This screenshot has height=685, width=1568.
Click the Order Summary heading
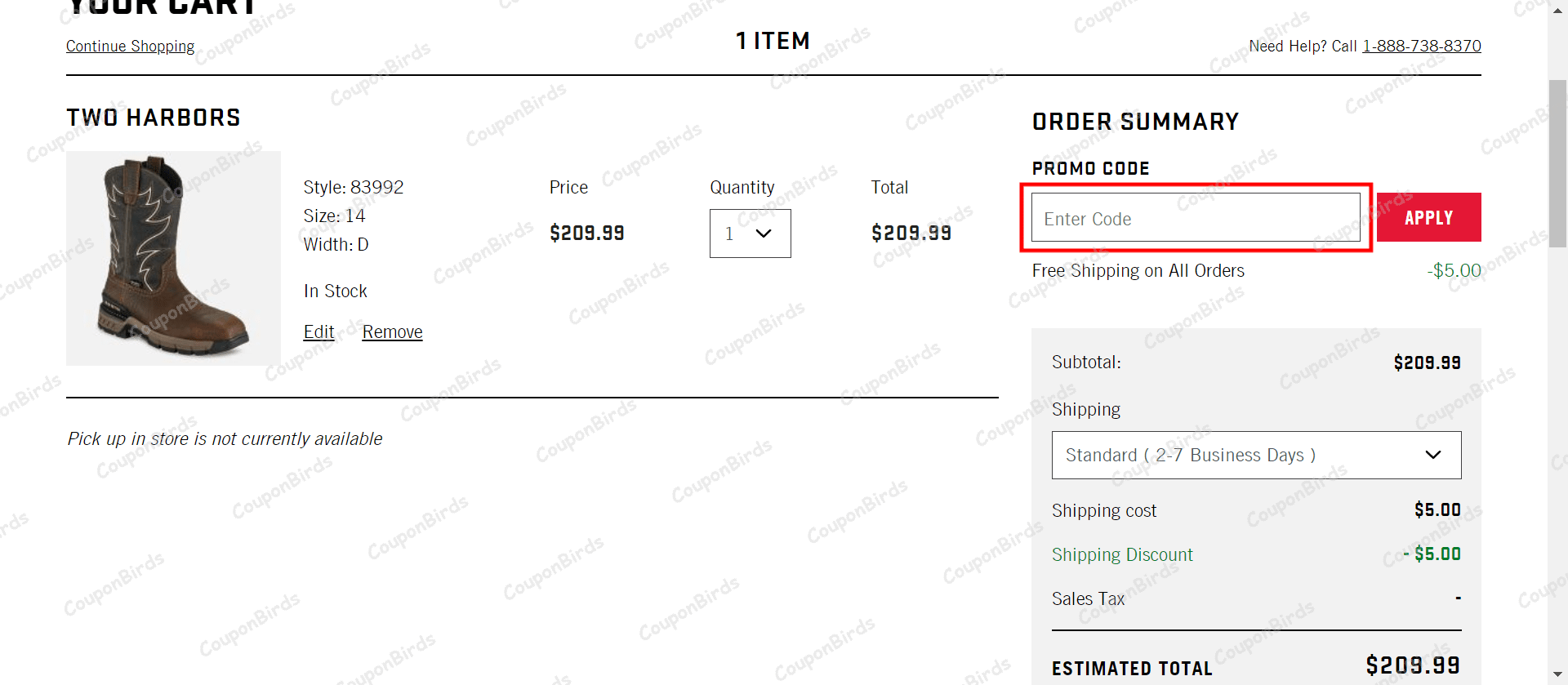[x=1135, y=121]
